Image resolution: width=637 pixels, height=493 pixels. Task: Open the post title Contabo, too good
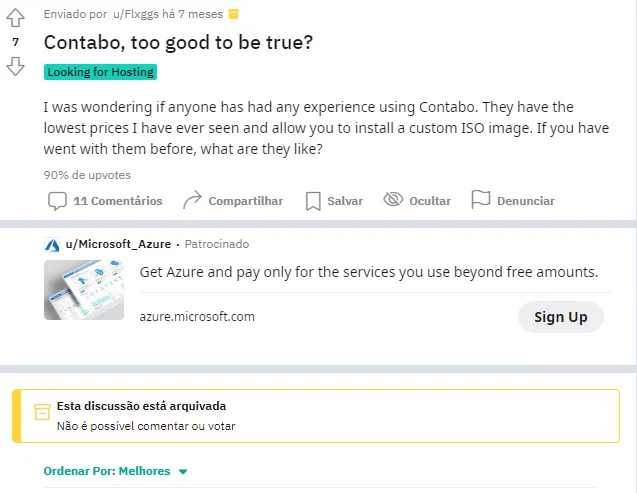point(178,43)
